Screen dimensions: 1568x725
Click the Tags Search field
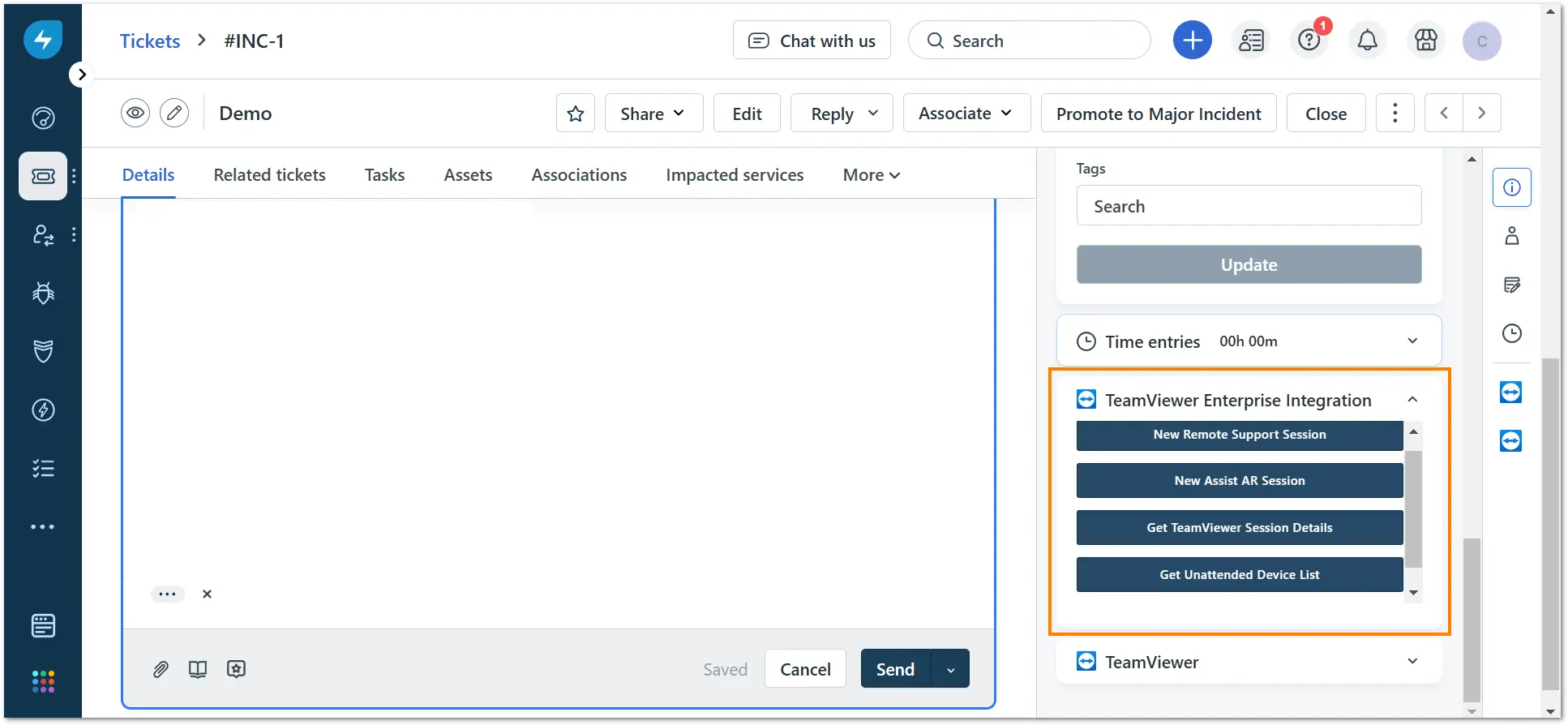pos(1249,206)
